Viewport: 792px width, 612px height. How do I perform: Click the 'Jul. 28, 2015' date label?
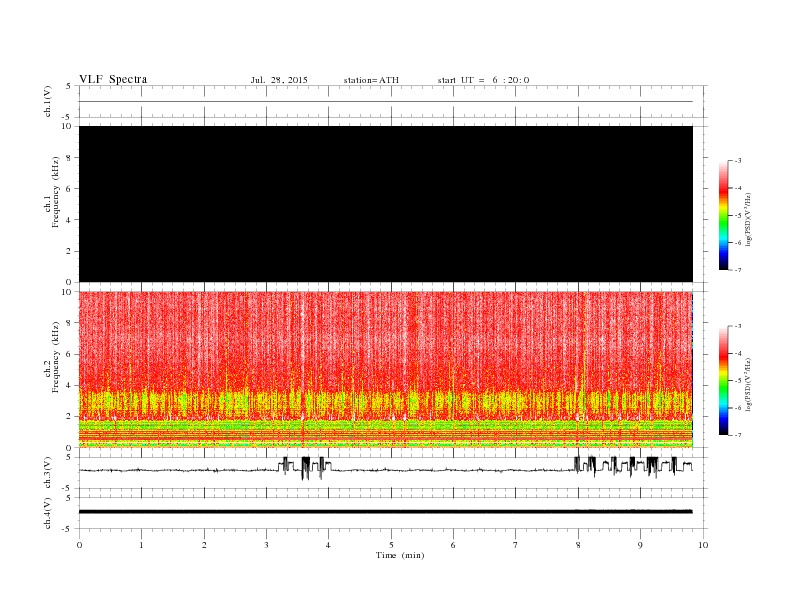pos(279,80)
